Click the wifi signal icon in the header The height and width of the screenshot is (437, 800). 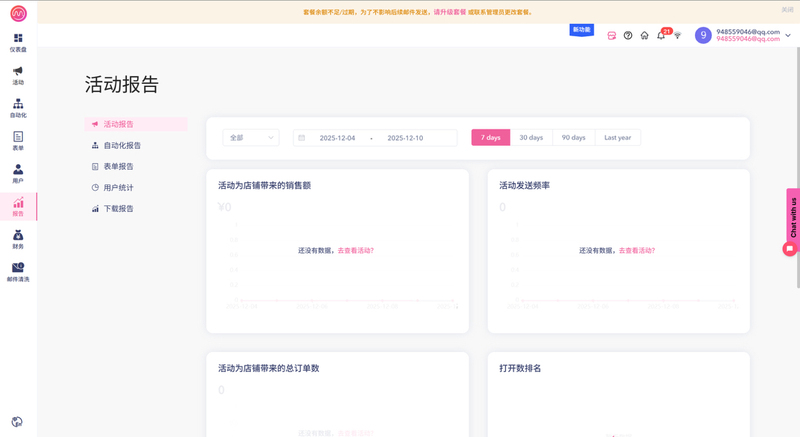click(x=678, y=35)
